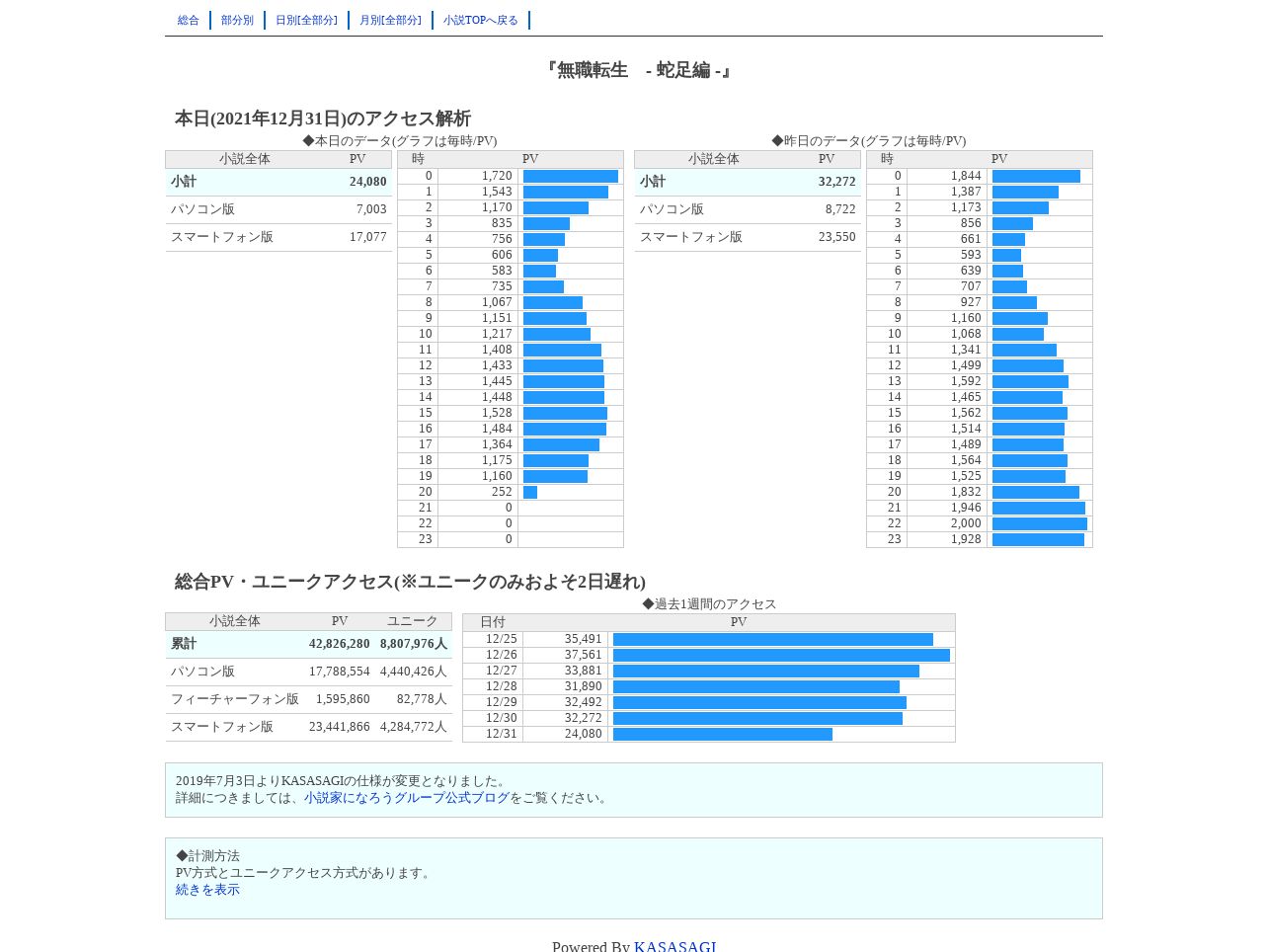
Task: Click today's パソコン版 row 7,003
Action: pyautogui.click(x=278, y=209)
